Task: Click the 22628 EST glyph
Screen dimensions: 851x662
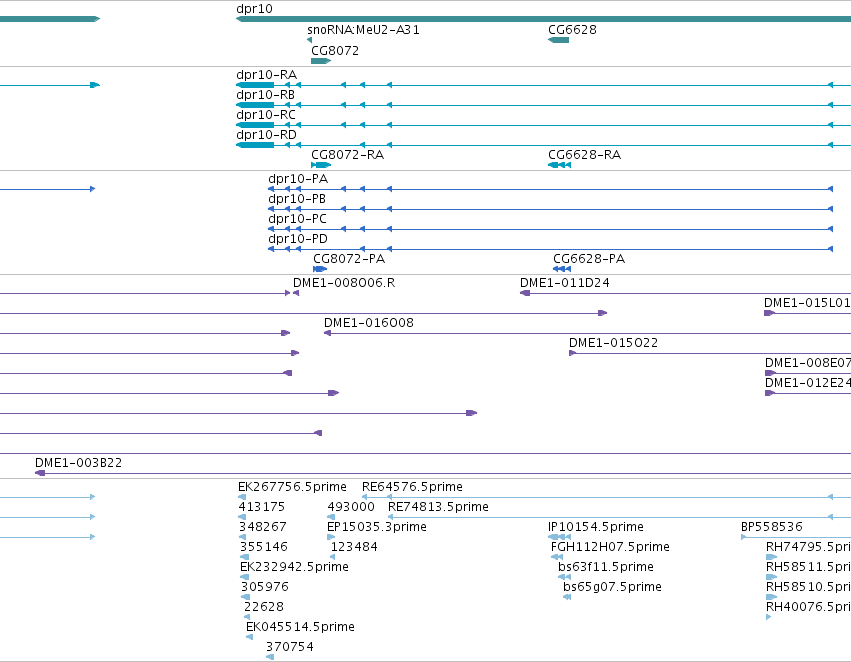Action: pos(247,618)
